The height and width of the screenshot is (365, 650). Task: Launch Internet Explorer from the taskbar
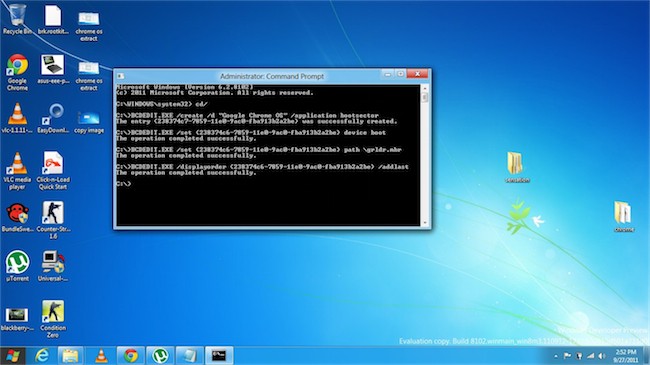pyautogui.click(x=42, y=355)
